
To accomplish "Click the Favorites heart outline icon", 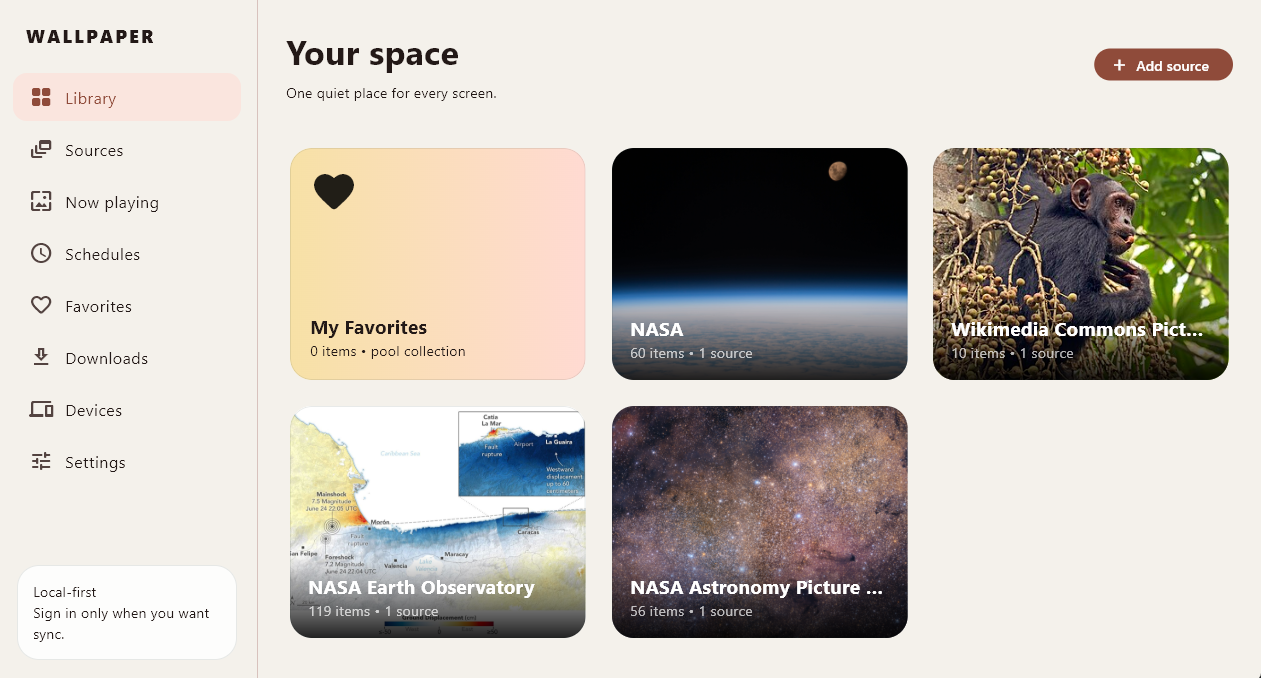I will pyautogui.click(x=41, y=305).
